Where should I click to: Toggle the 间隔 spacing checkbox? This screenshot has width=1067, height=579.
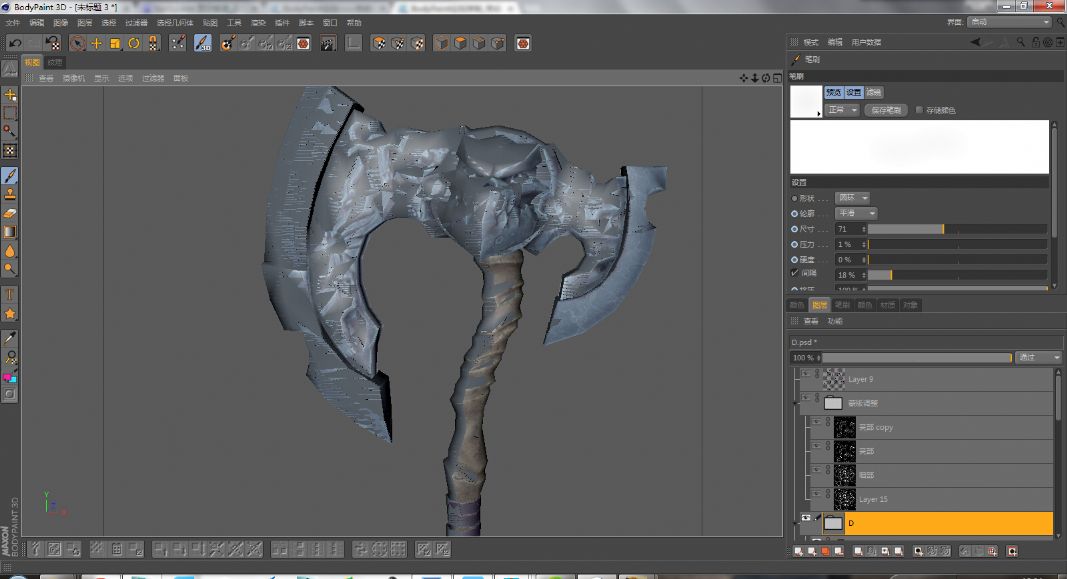coord(794,274)
